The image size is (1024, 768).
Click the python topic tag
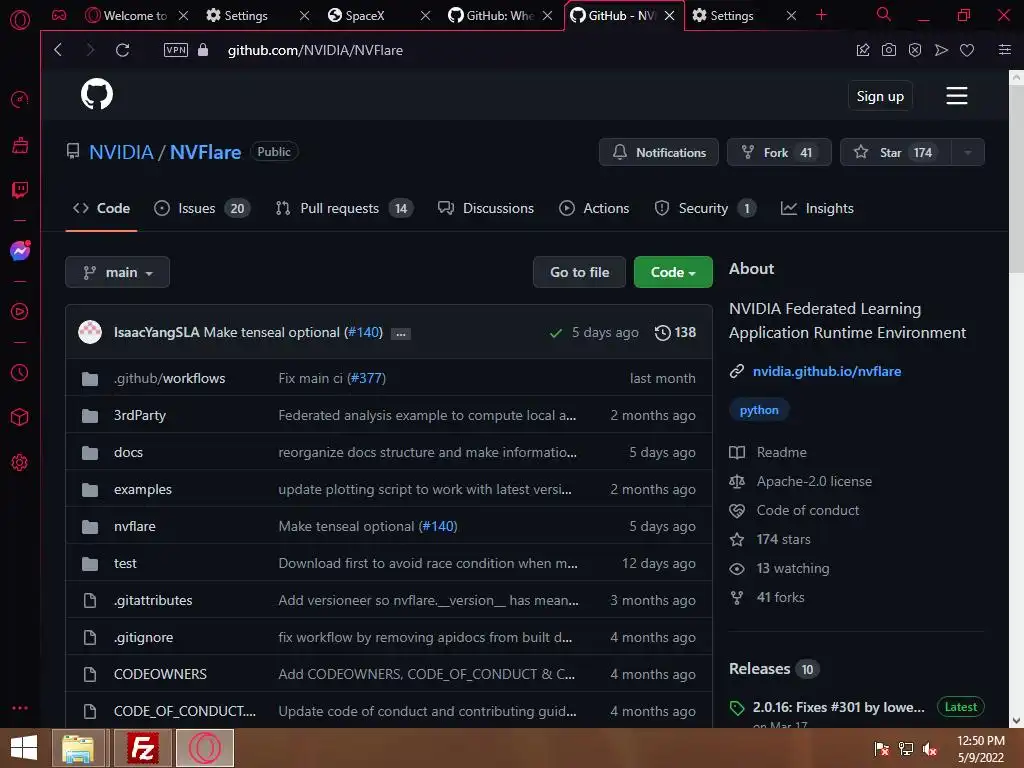pyautogui.click(x=759, y=410)
